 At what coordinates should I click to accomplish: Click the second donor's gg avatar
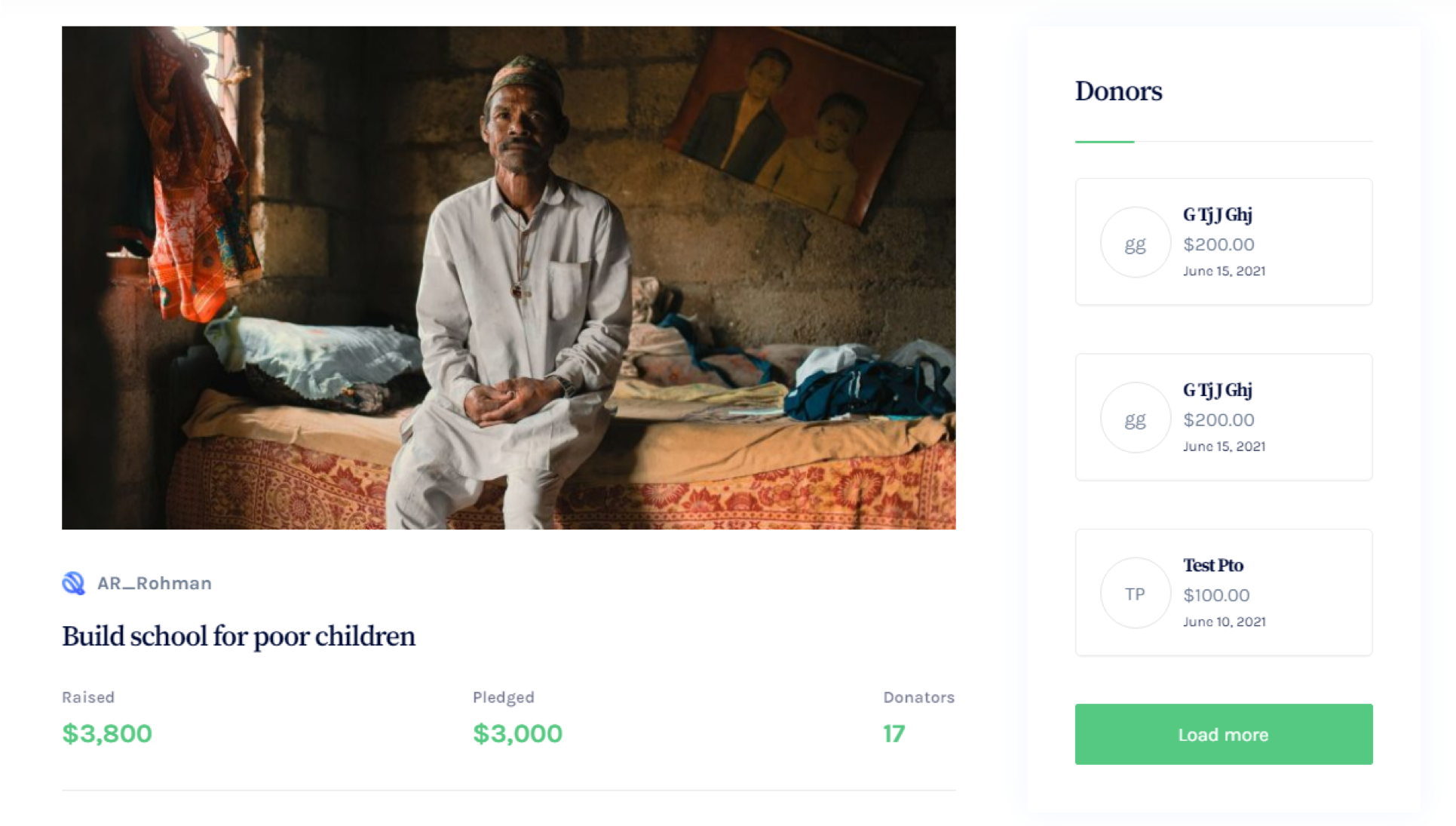tap(1135, 418)
